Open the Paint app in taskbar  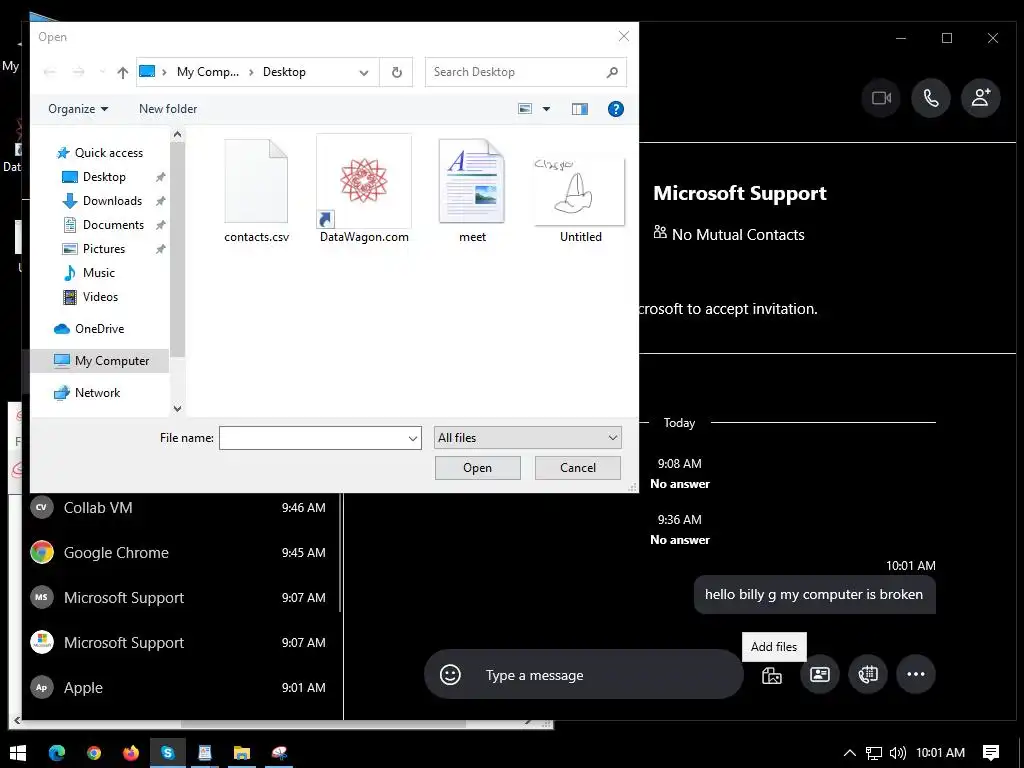pos(279,753)
